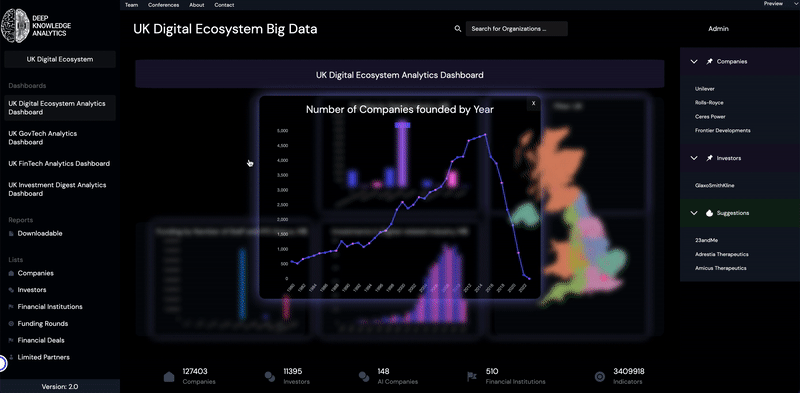Open the Financial Institutions list
This screenshot has width=800, height=393.
(x=50, y=307)
